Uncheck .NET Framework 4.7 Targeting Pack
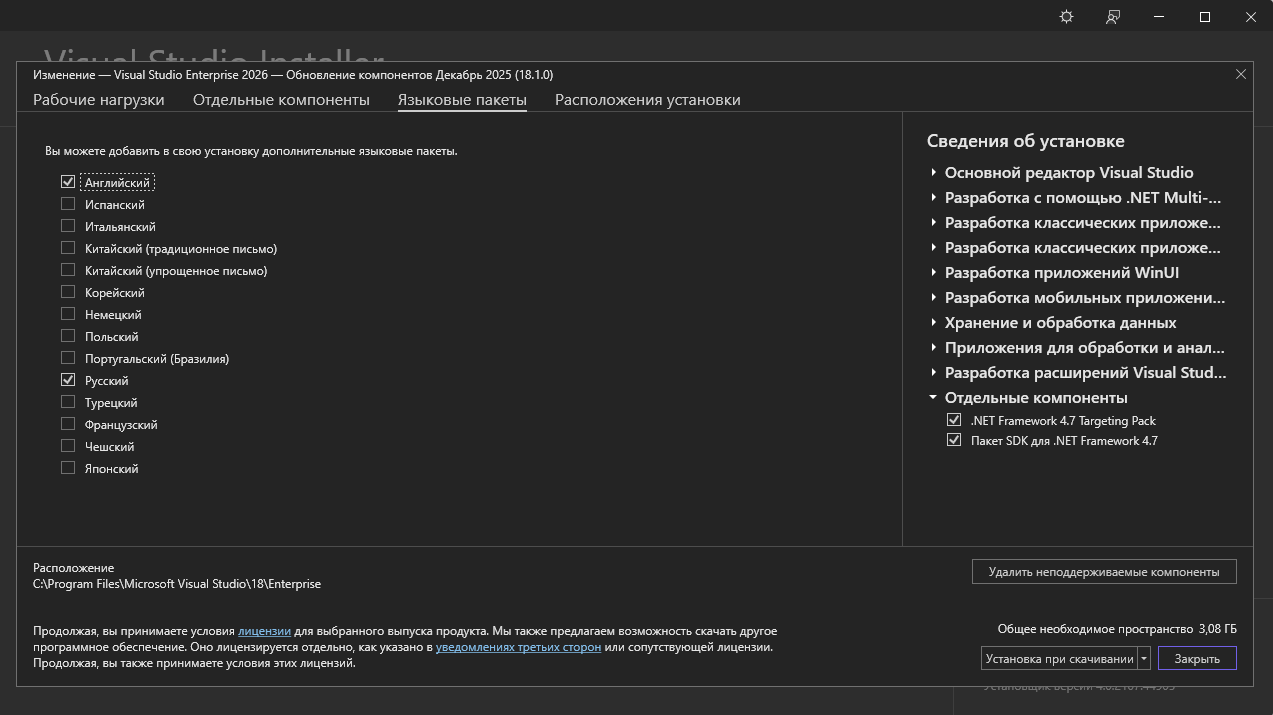Screen dimensions: 1273x715 953,421
